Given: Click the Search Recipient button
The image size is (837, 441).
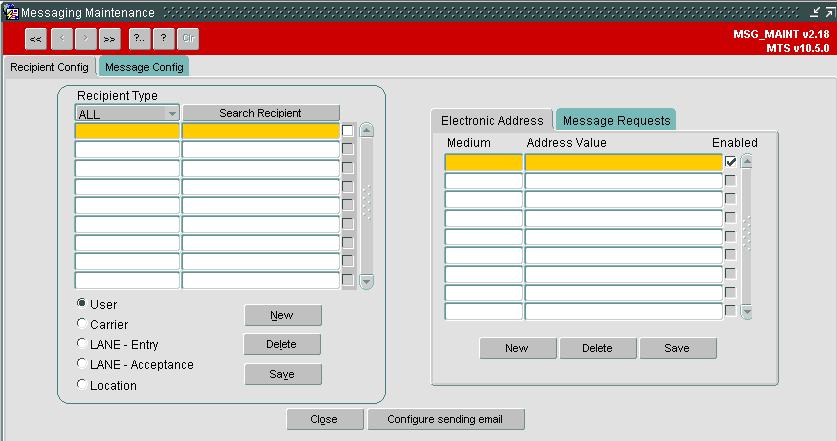Looking at the screenshot, I should coord(260,113).
